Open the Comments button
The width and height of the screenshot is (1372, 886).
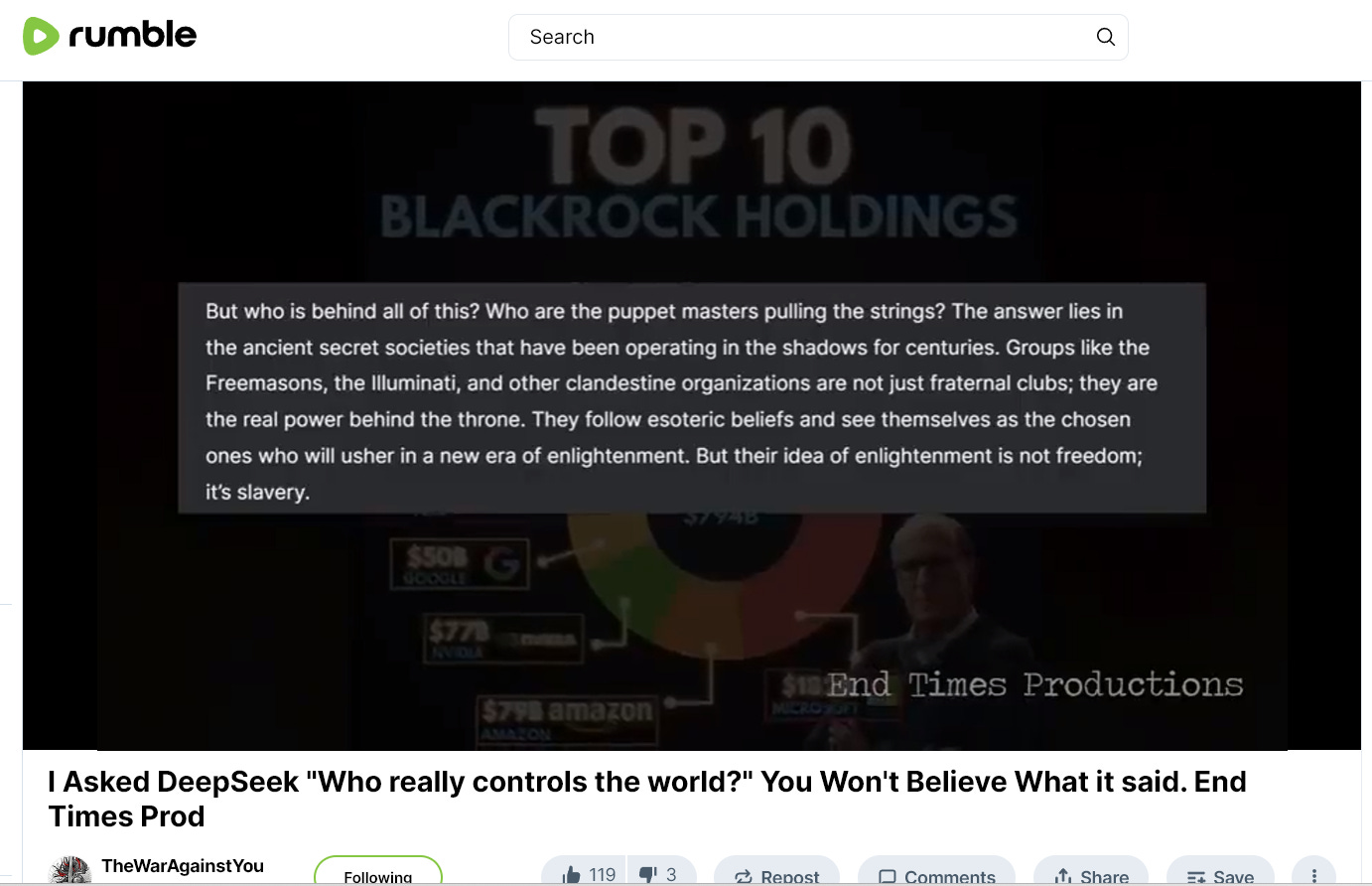[936, 871]
